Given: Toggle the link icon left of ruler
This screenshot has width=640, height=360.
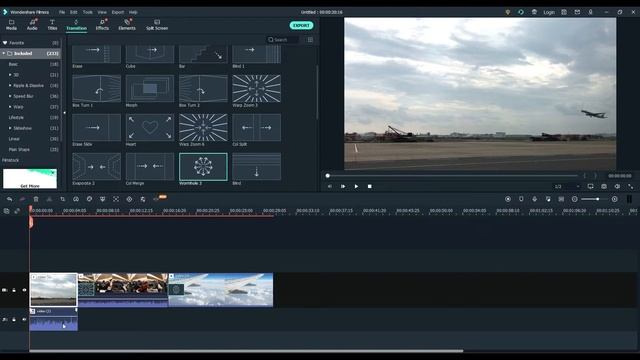Looking at the screenshot, I should pyautogui.click(x=17, y=211).
